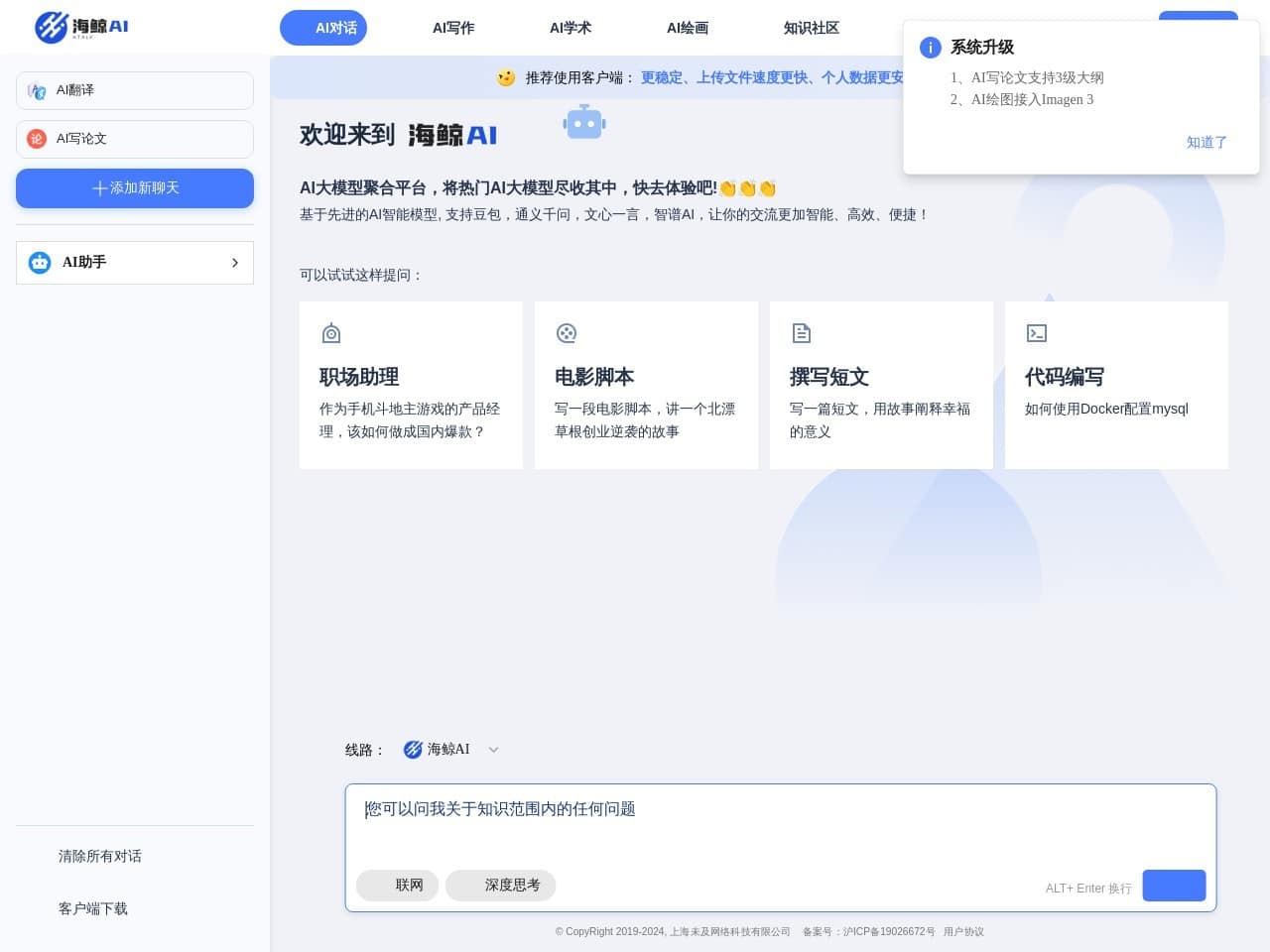This screenshot has width=1270, height=952.
Task: Toggle the 深度思考 deep thinking option
Action: [x=500, y=886]
